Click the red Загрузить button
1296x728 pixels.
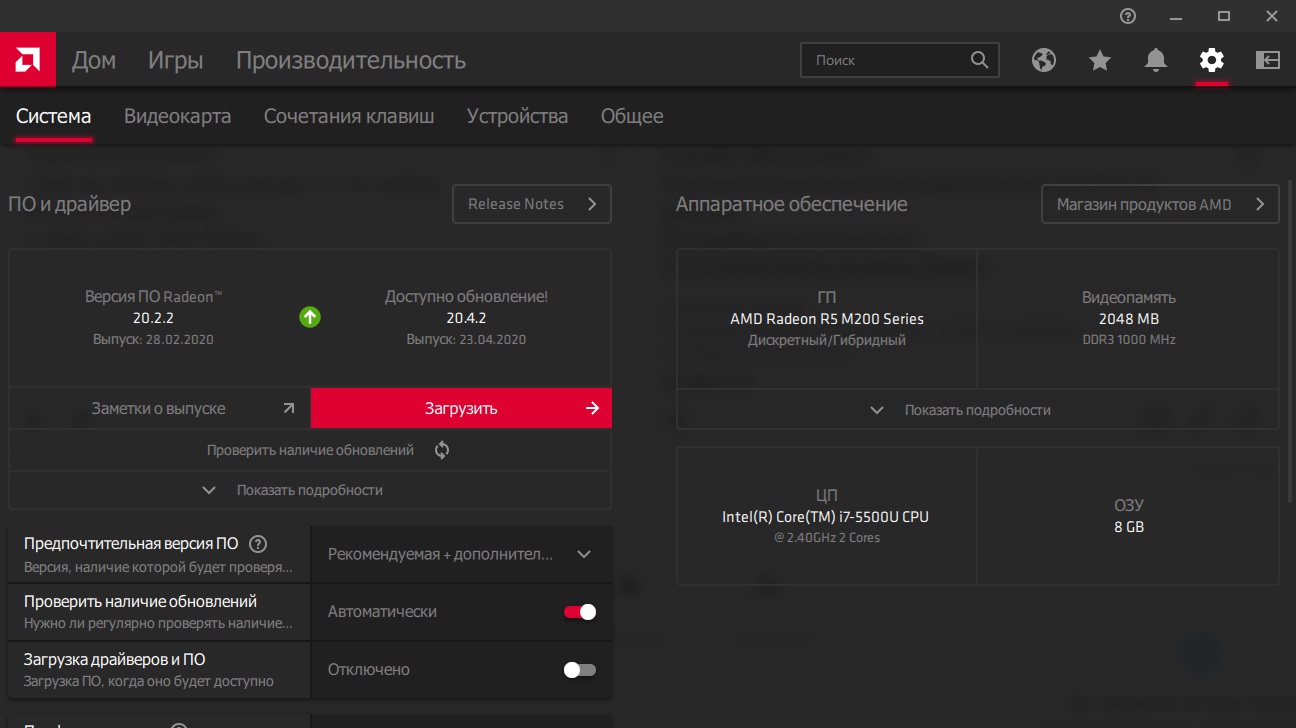[x=461, y=408]
